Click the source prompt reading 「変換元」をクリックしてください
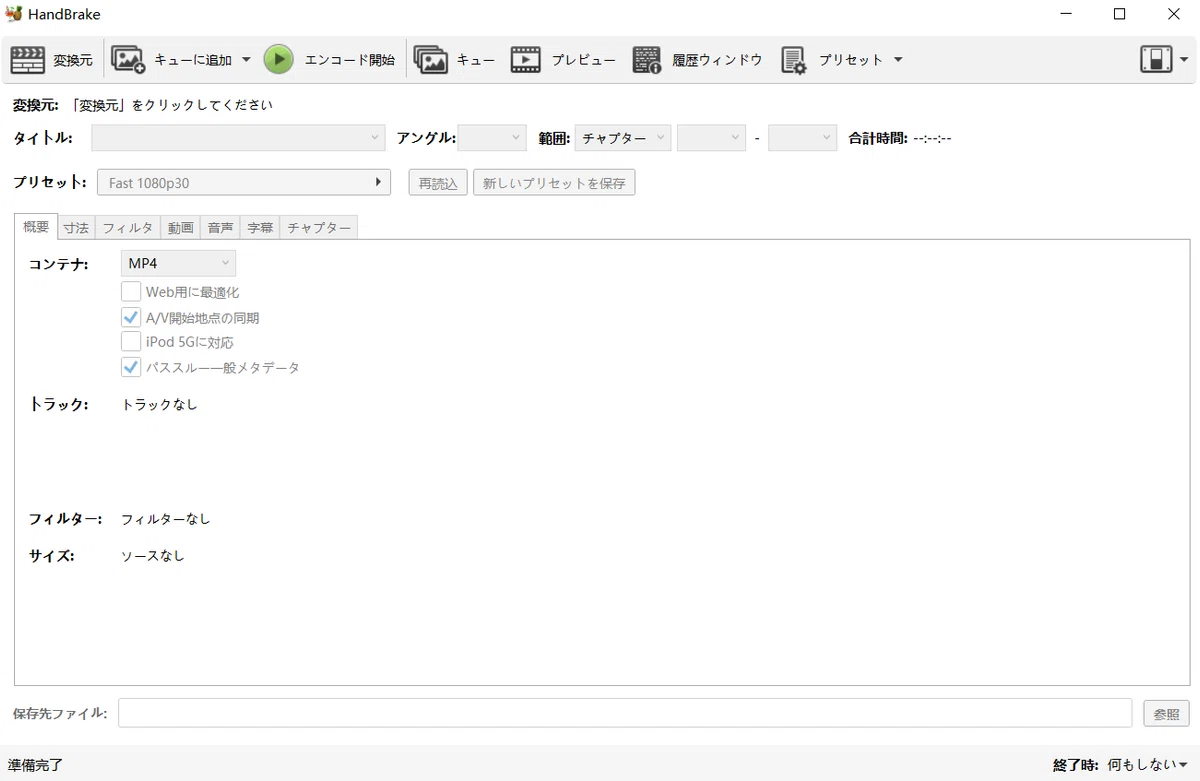 170,104
